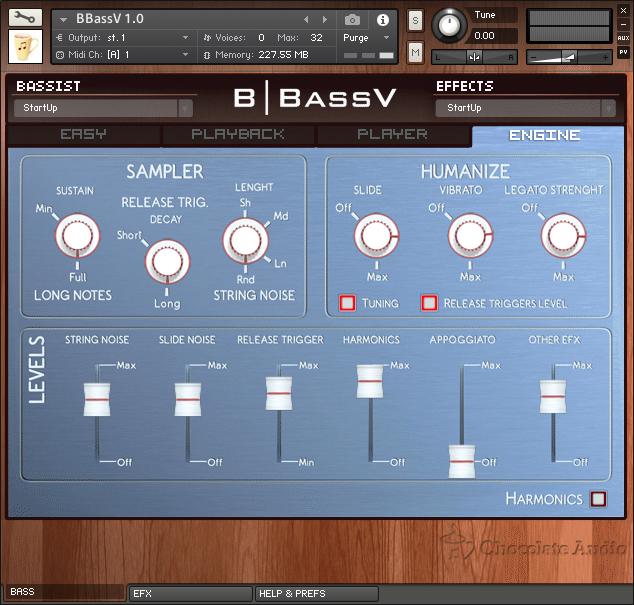Toggle Release Triggers Level switch
The width and height of the screenshot is (634, 605).
pos(429,303)
